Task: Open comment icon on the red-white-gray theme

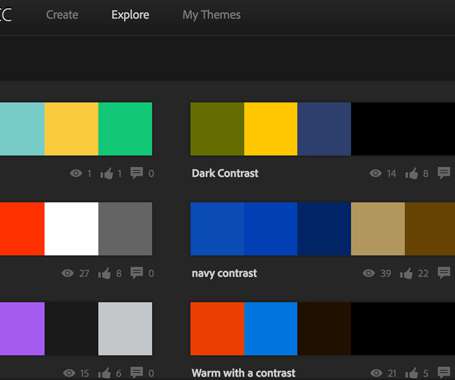Action: click(x=136, y=273)
